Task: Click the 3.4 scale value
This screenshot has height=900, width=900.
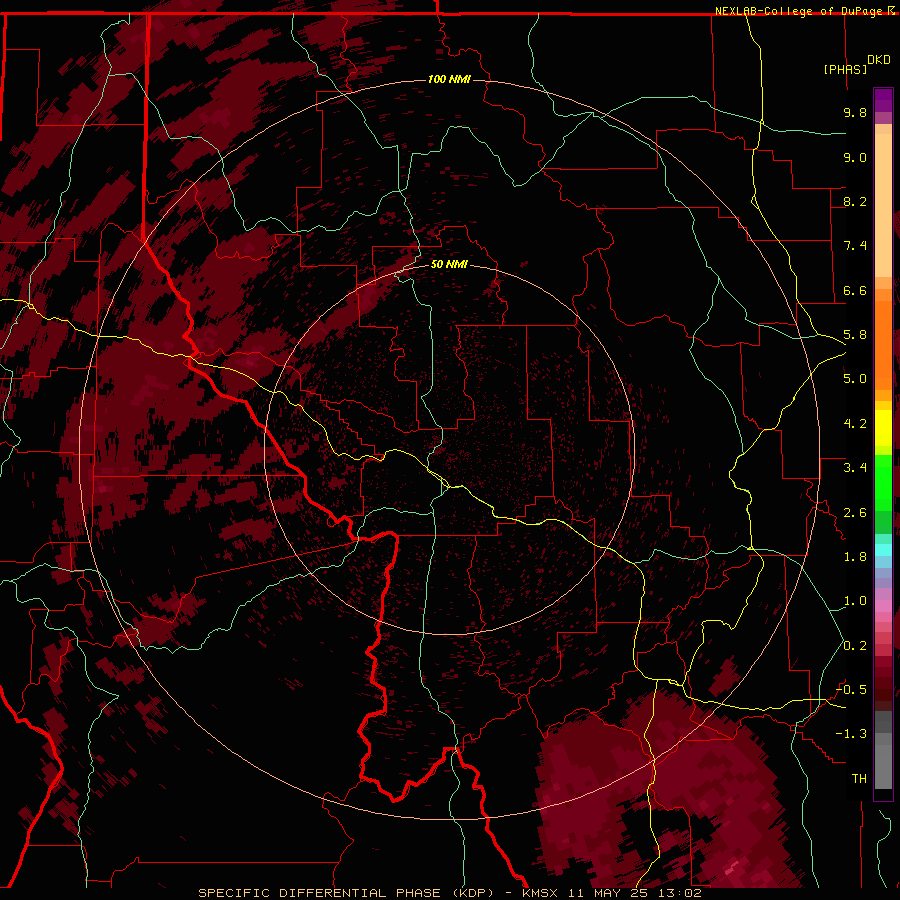Action: 855,468
